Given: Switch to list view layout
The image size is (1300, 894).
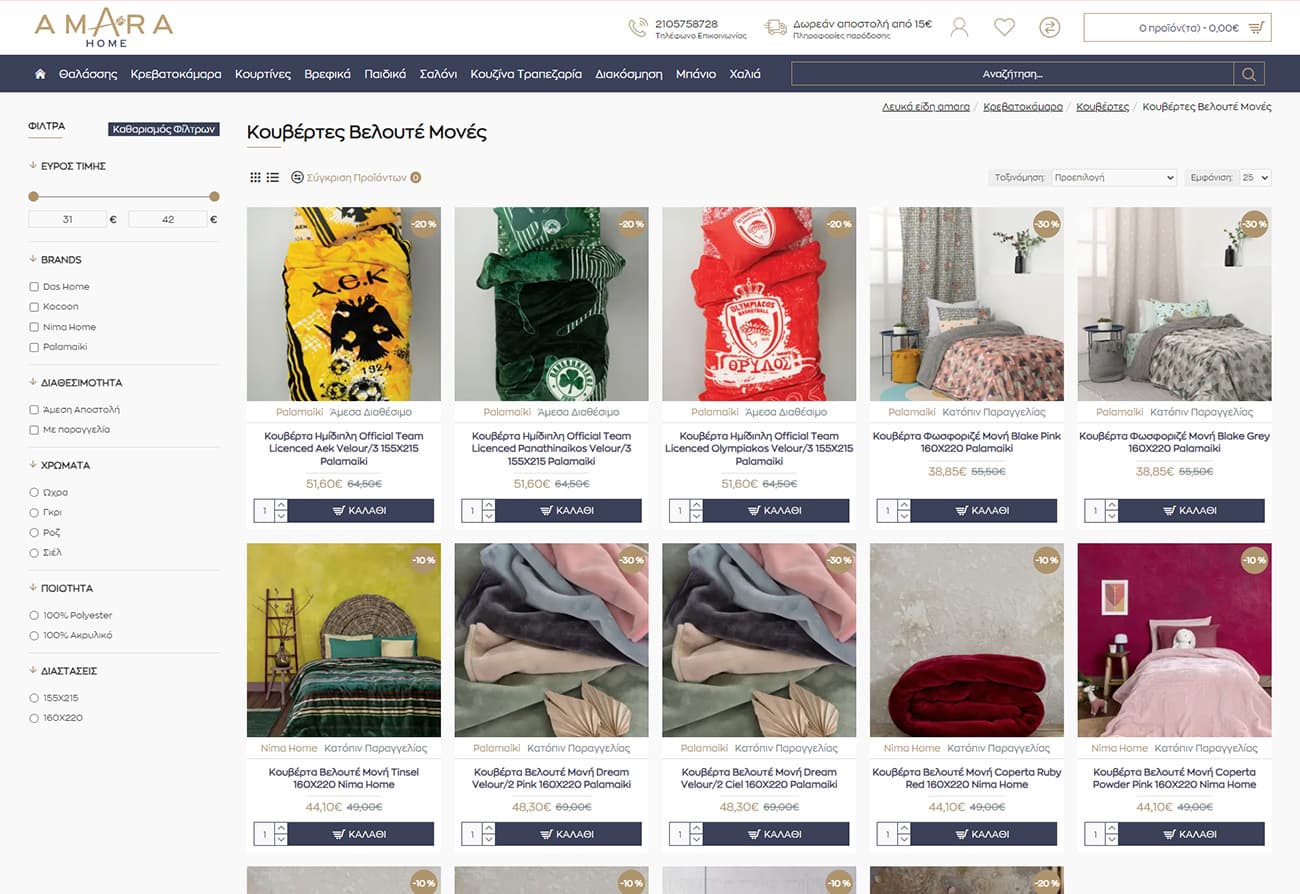Looking at the screenshot, I should tap(272, 177).
